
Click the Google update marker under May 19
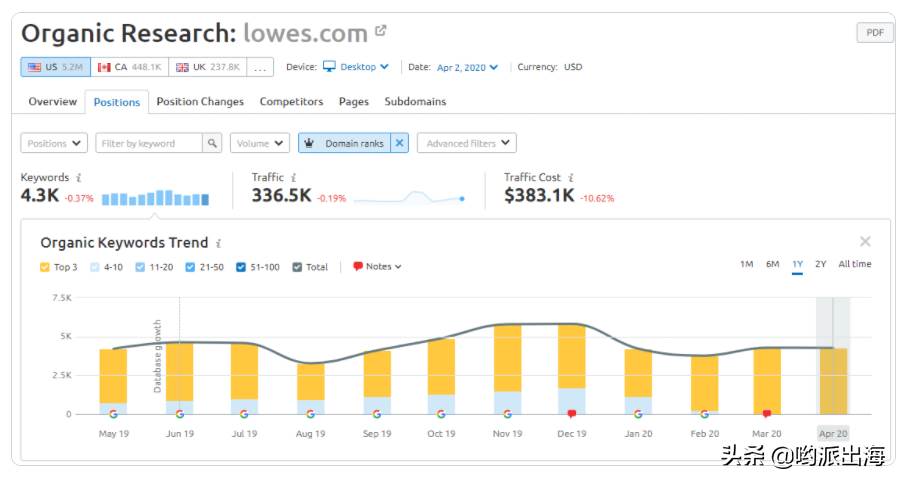click(x=114, y=414)
